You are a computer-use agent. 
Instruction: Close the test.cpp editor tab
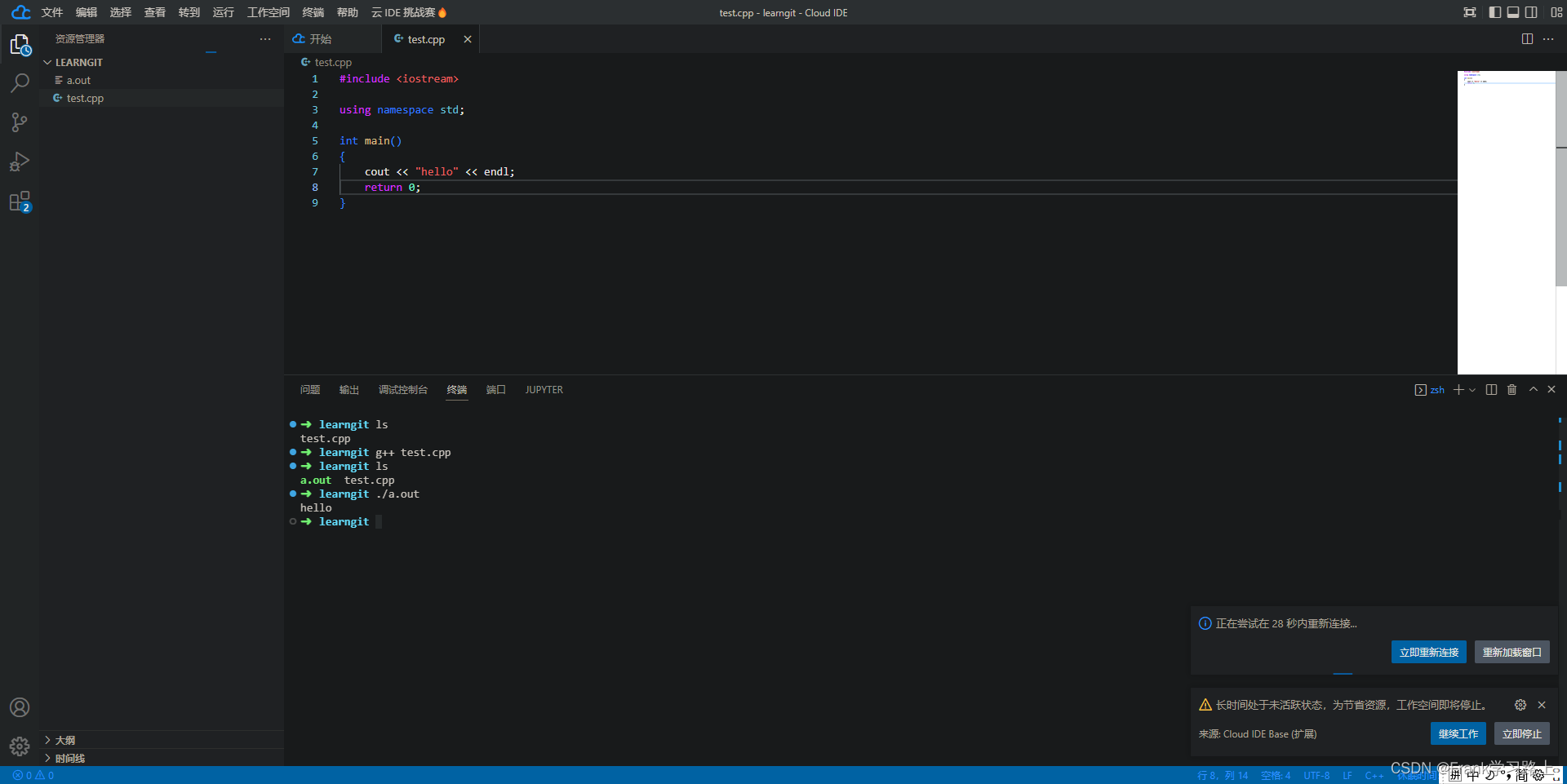pyautogui.click(x=468, y=39)
